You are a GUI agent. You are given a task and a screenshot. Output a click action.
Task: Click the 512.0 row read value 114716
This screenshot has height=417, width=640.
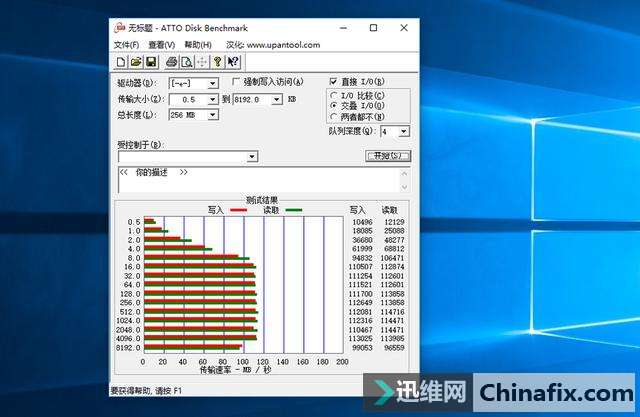(x=392, y=312)
